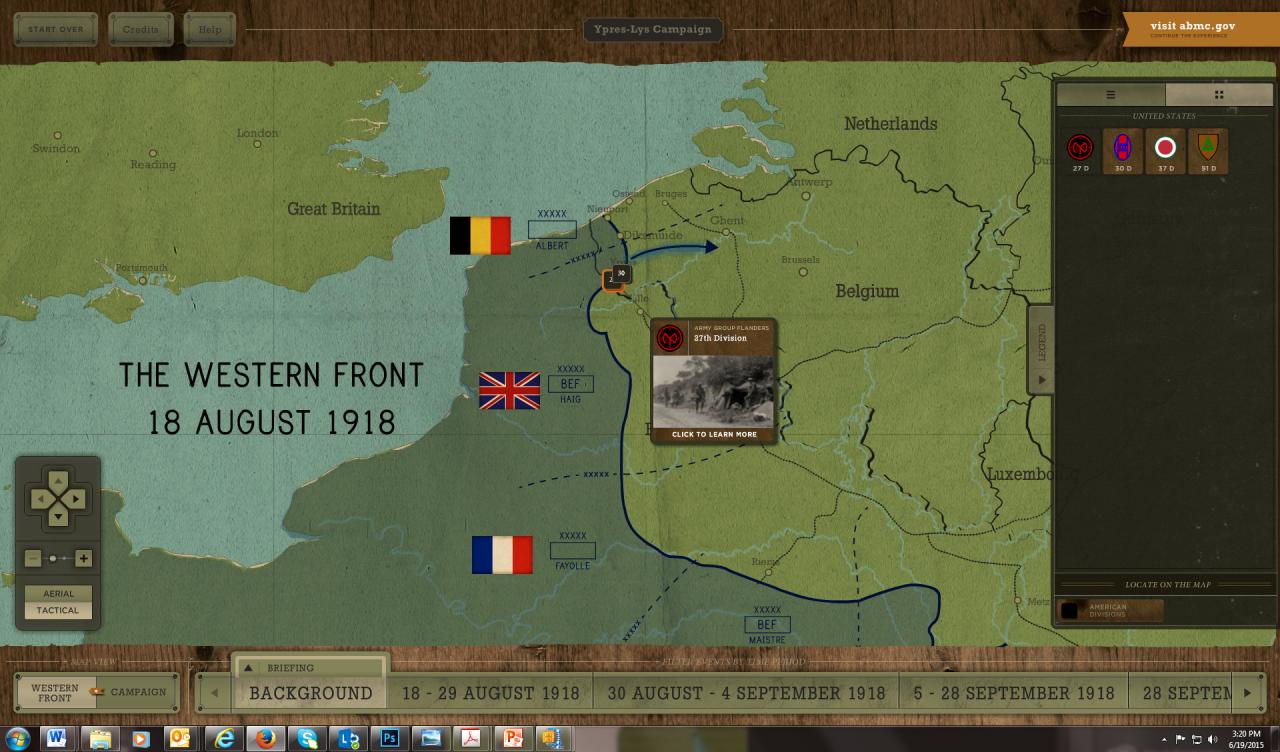Click the 27th Division marker on the map
The height and width of the screenshot is (752, 1280).
(613, 279)
